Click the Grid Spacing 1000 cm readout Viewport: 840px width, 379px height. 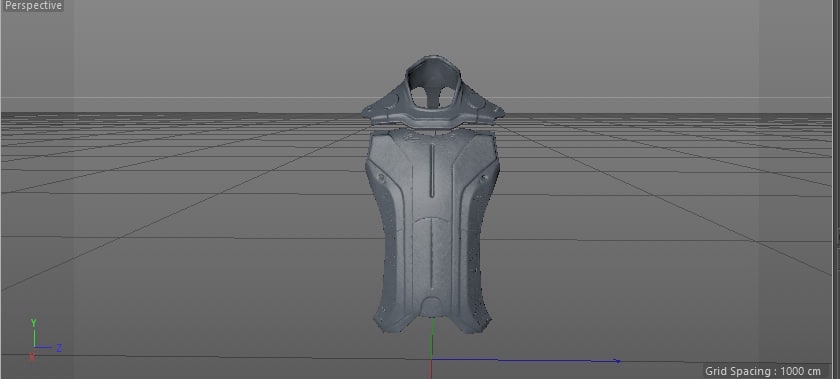click(x=763, y=371)
